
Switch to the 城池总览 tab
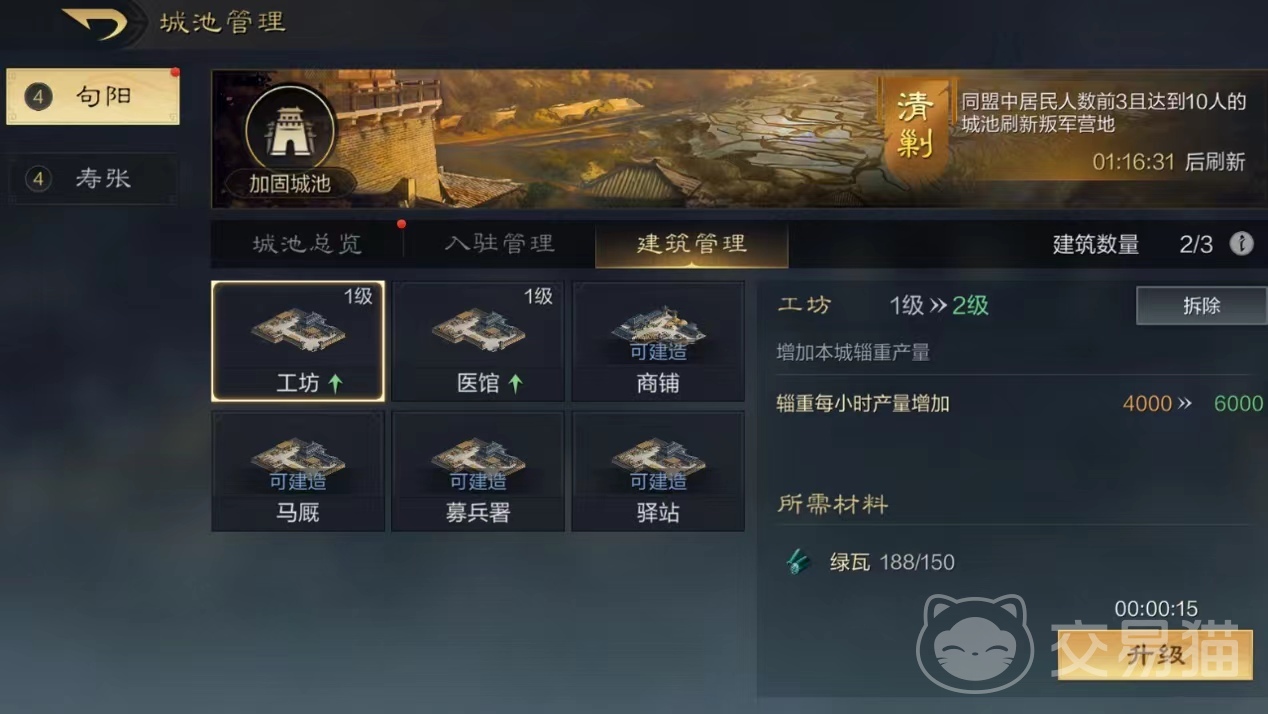coord(307,244)
